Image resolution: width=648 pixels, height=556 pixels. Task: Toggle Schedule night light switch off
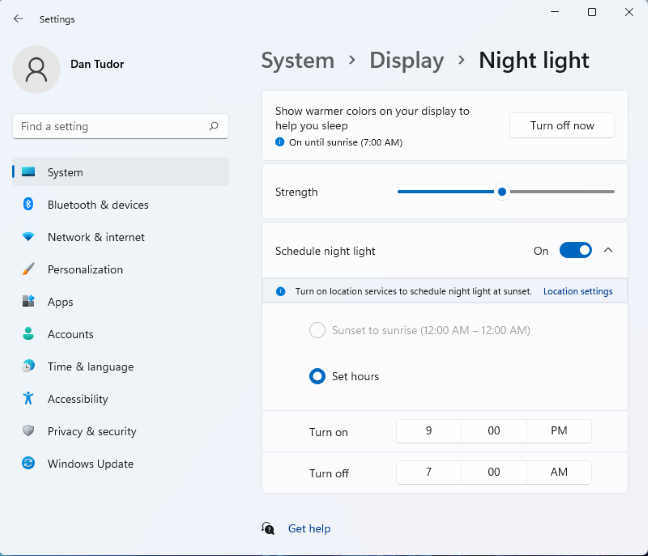(575, 250)
